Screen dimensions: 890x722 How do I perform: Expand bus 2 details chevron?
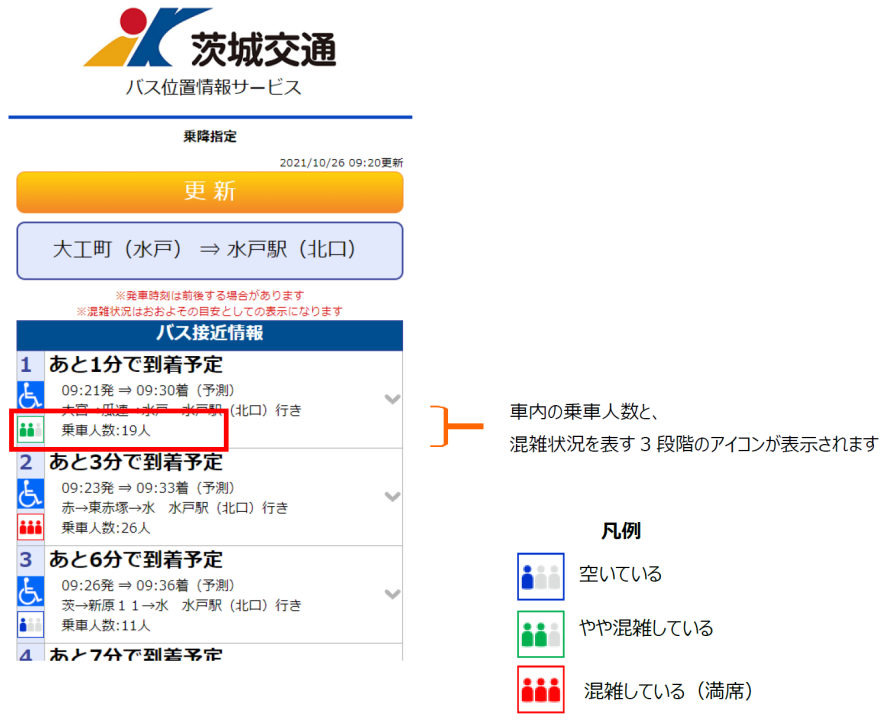point(392,496)
